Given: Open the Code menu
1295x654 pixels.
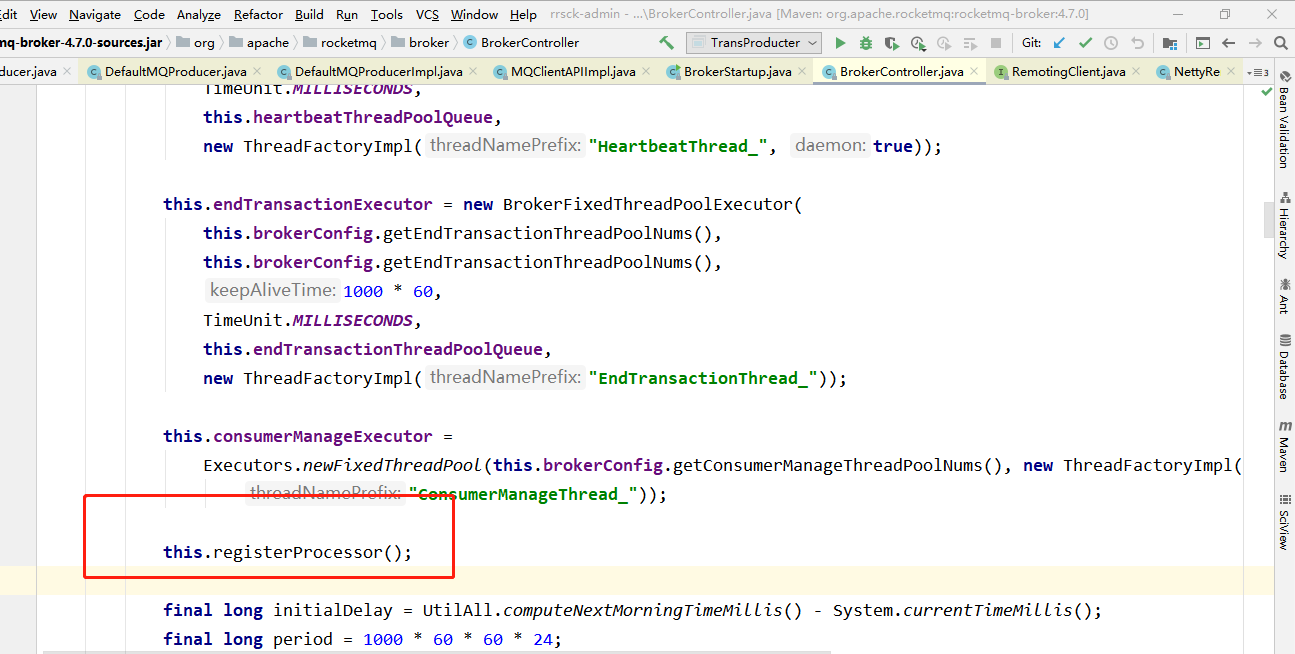Looking at the screenshot, I should [x=149, y=14].
